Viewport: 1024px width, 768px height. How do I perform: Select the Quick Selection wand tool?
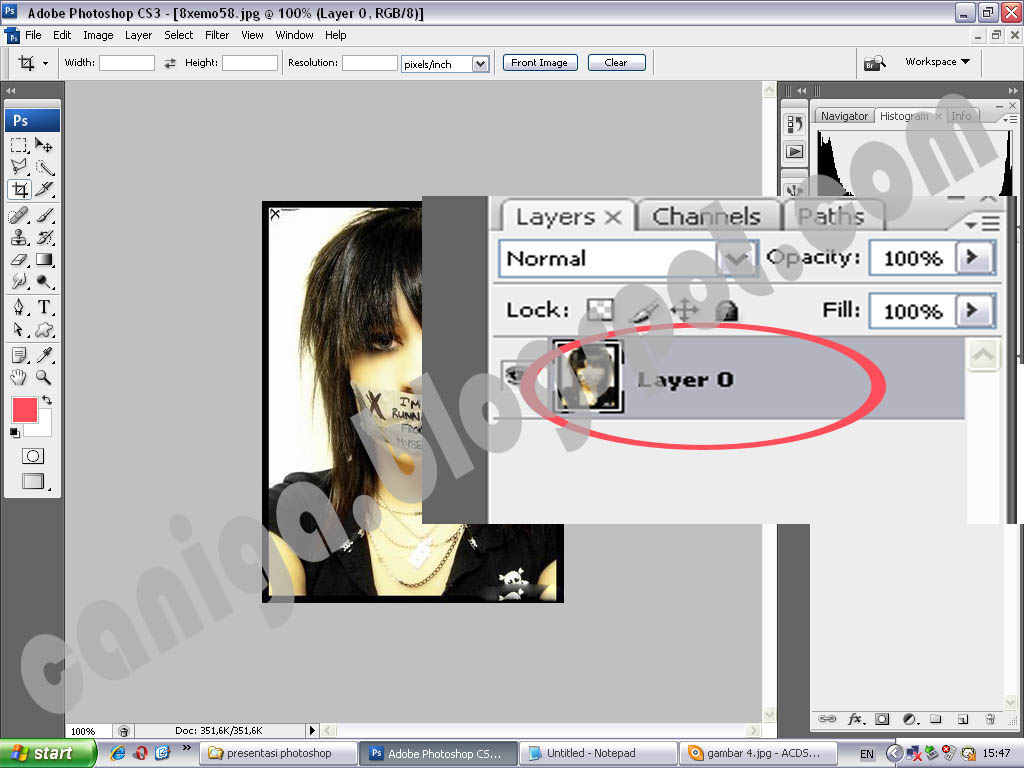(x=44, y=167)
